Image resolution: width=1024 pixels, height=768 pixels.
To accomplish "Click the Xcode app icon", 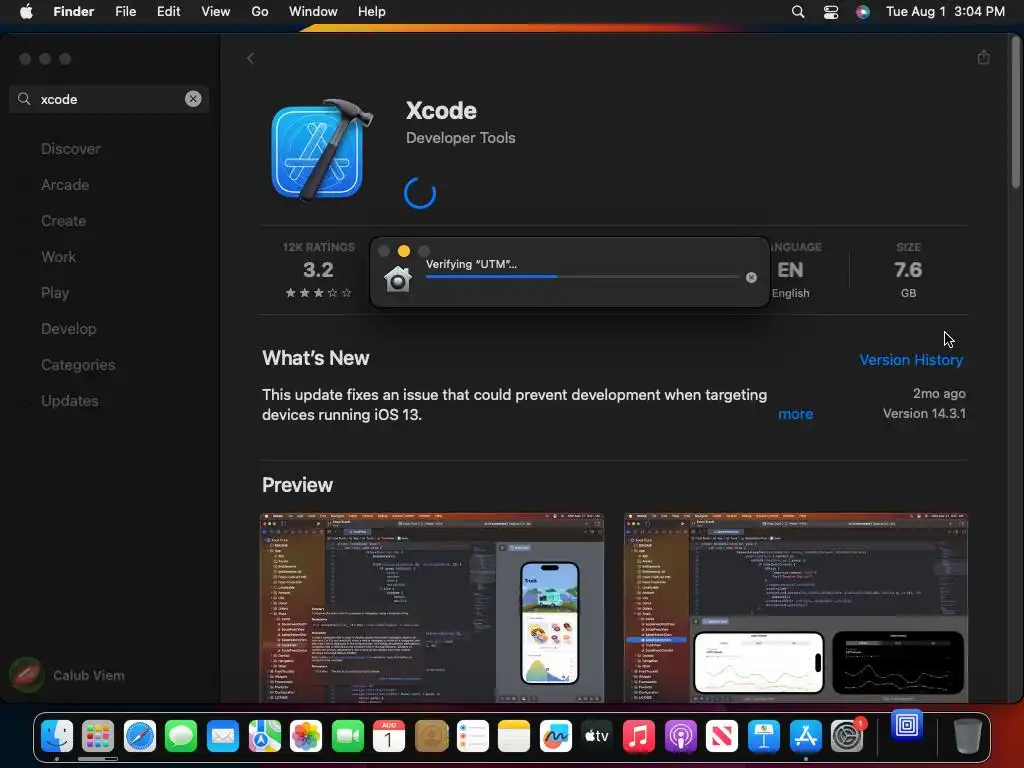I will 321,150.
